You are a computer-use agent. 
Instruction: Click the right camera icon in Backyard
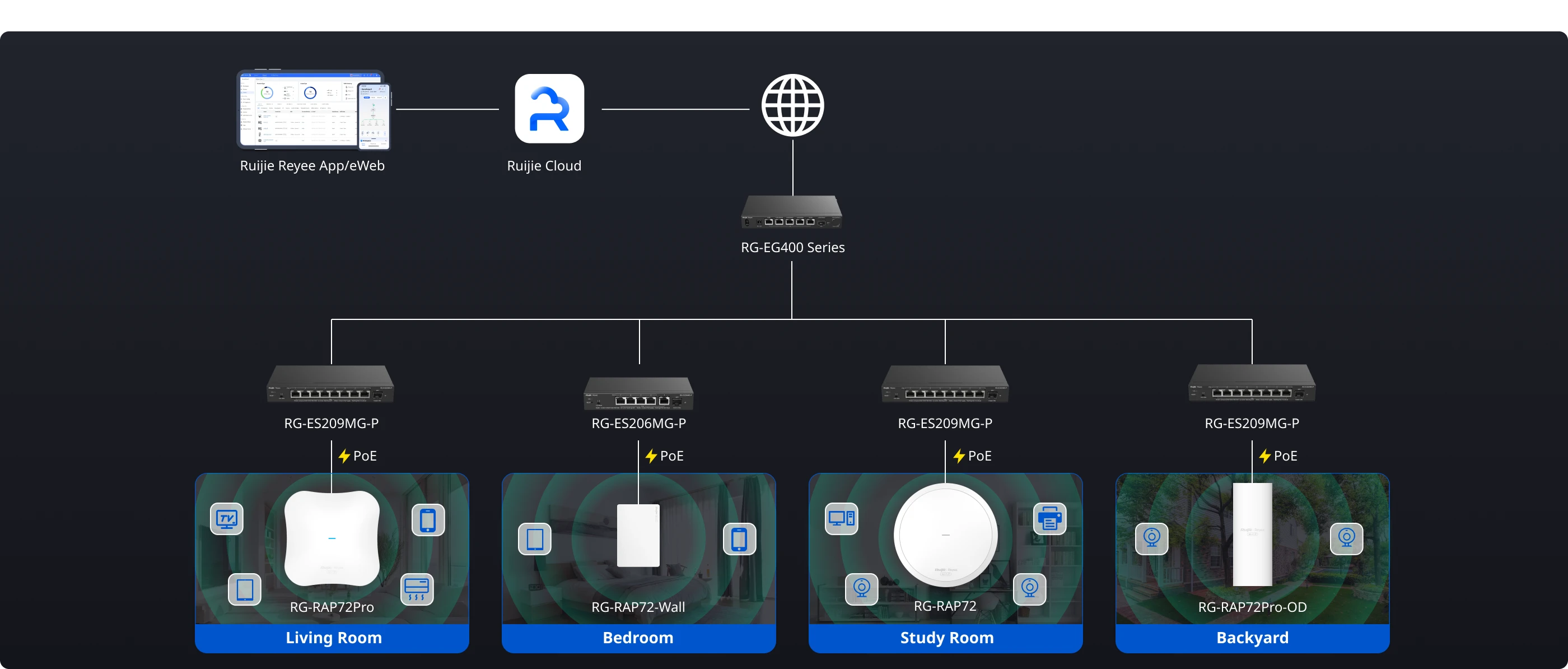(x=1346, y=538)
